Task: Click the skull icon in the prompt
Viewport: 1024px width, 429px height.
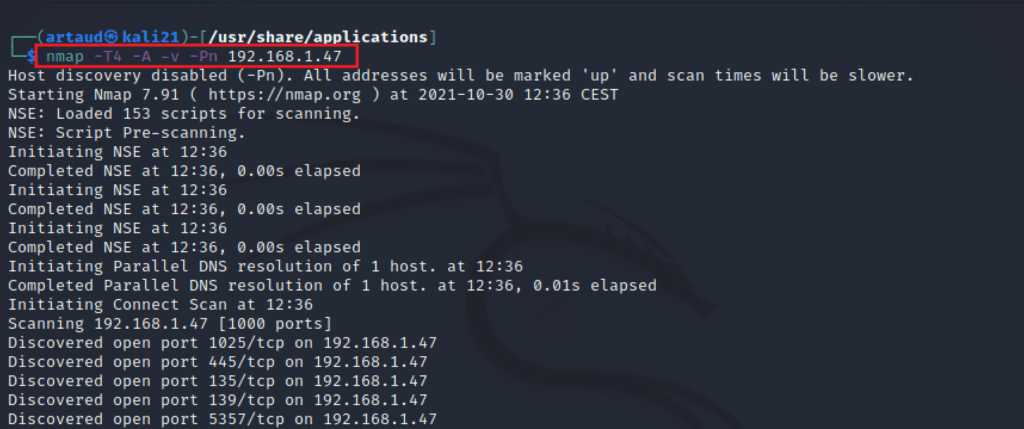Action: pyautogui.click(x=112, y=37)
